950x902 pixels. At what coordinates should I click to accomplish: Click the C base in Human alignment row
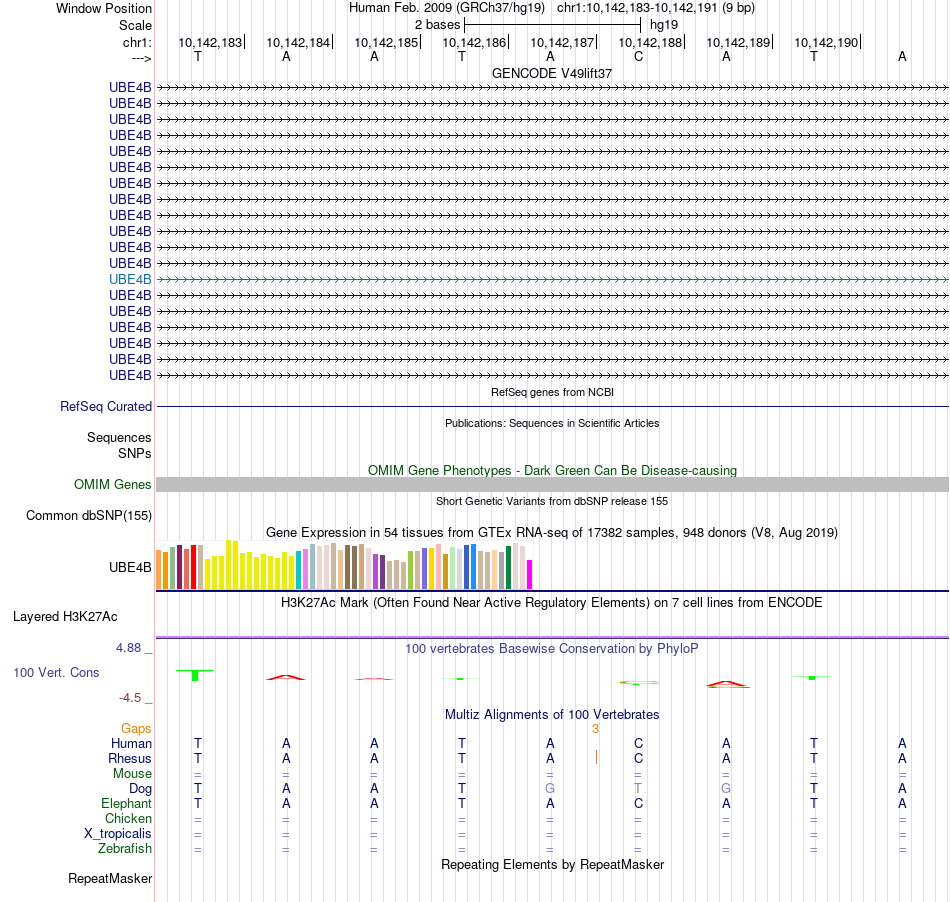tap(638, 743)
